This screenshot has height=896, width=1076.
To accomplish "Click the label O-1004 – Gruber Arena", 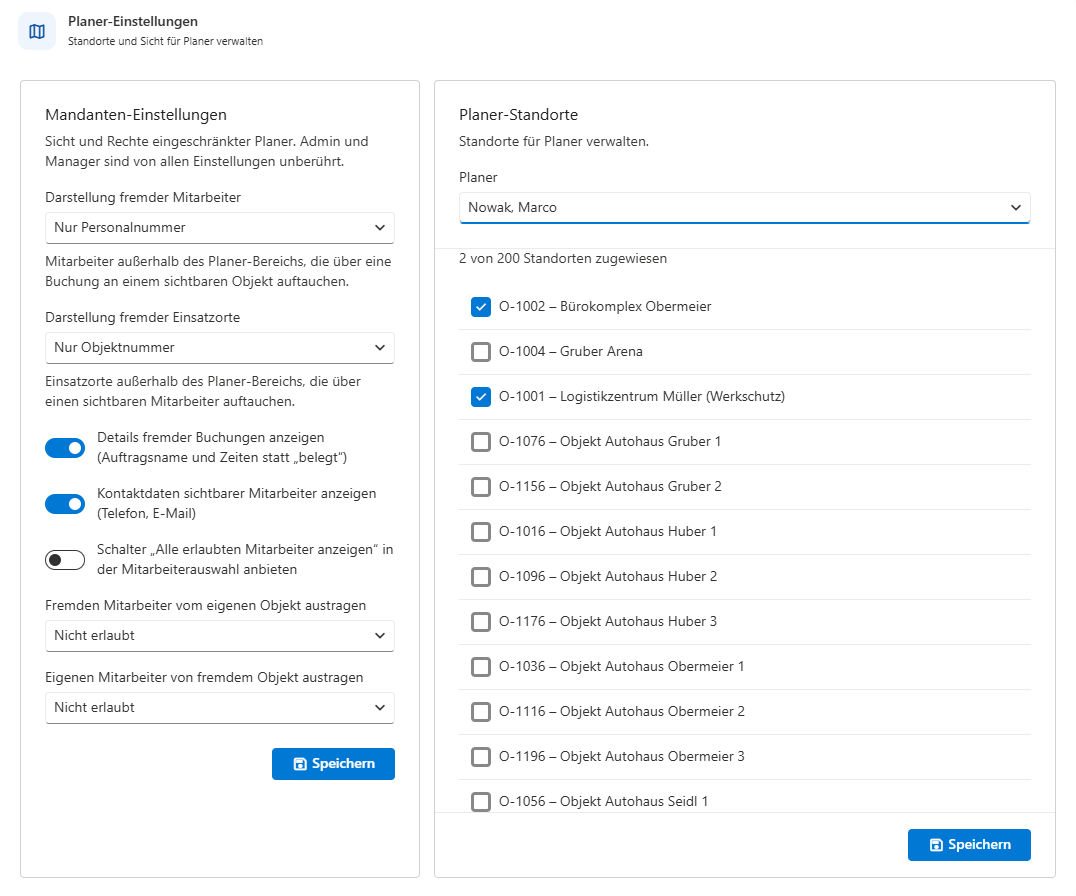I will pyautogui.click(x=571, y=351).
